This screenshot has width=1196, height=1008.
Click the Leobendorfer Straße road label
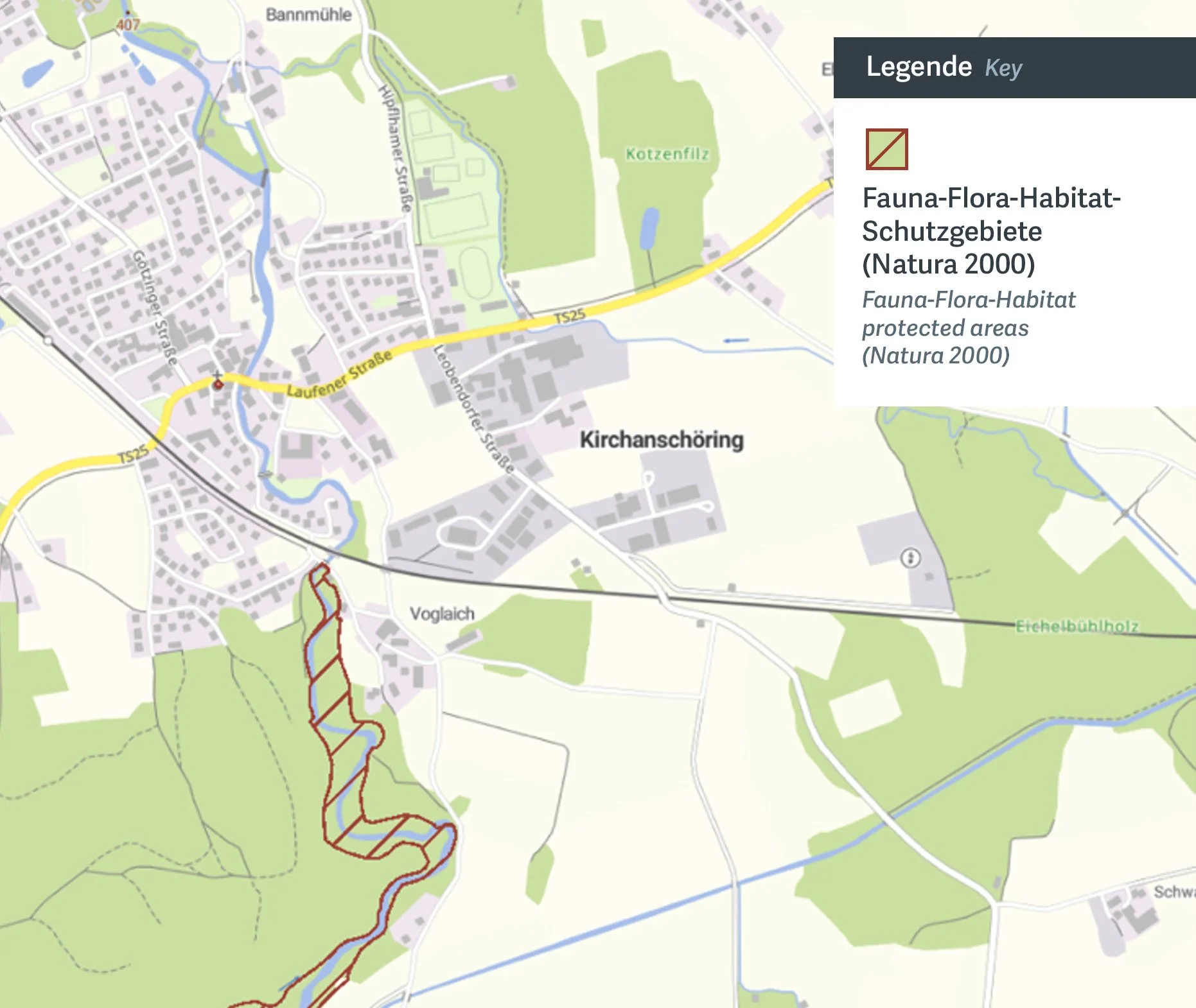tap(473, 409)
